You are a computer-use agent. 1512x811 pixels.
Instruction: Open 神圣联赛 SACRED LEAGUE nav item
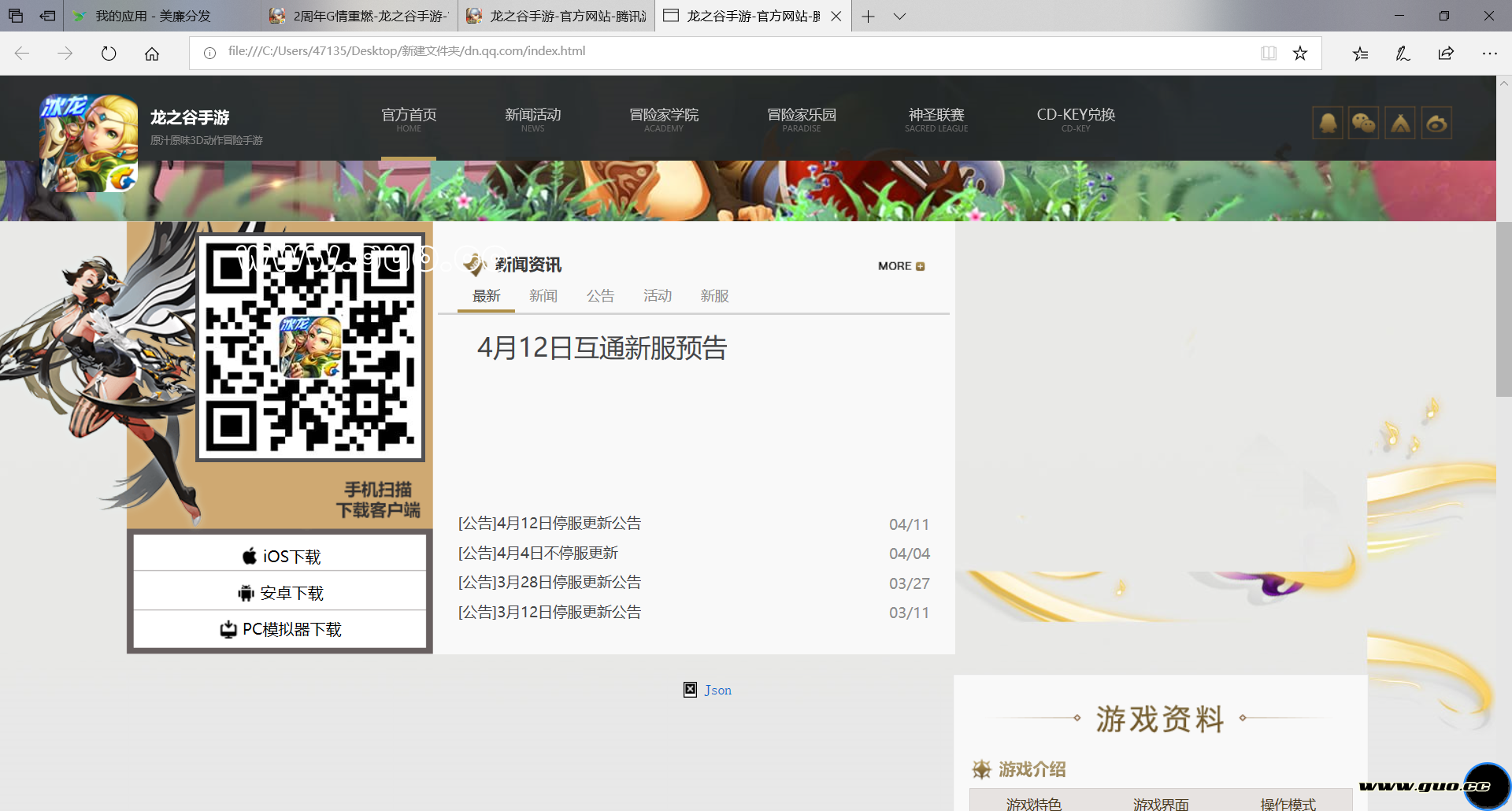[x=936, y=120]
